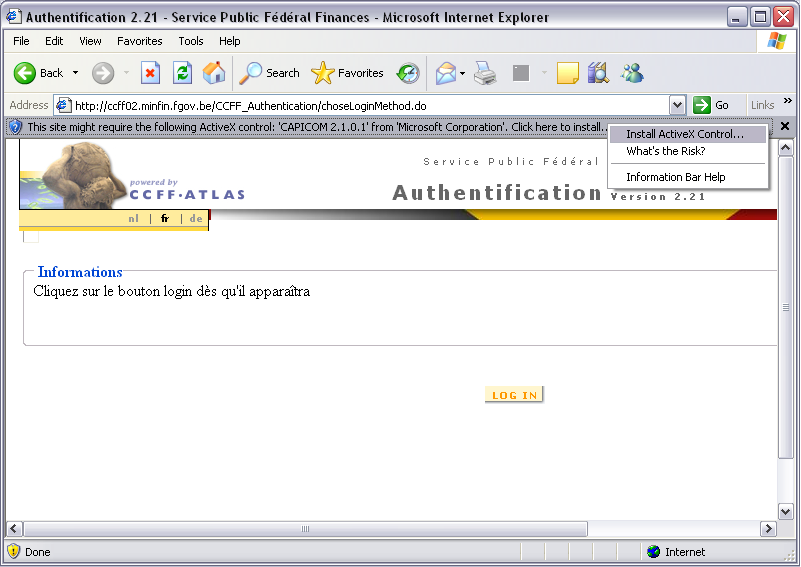Image resolution: width=801 pixels, height=567 pixels.
Task: Click the page icon beside the URL
Action: 63,105
